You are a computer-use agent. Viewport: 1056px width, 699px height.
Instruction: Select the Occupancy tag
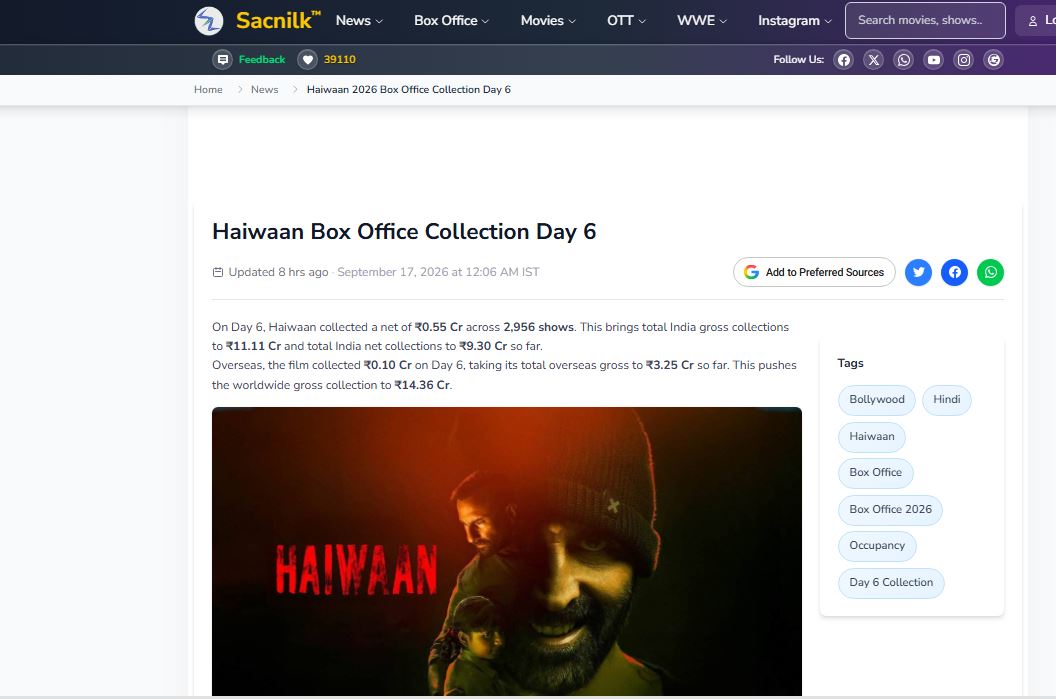[x=877, y=546]
